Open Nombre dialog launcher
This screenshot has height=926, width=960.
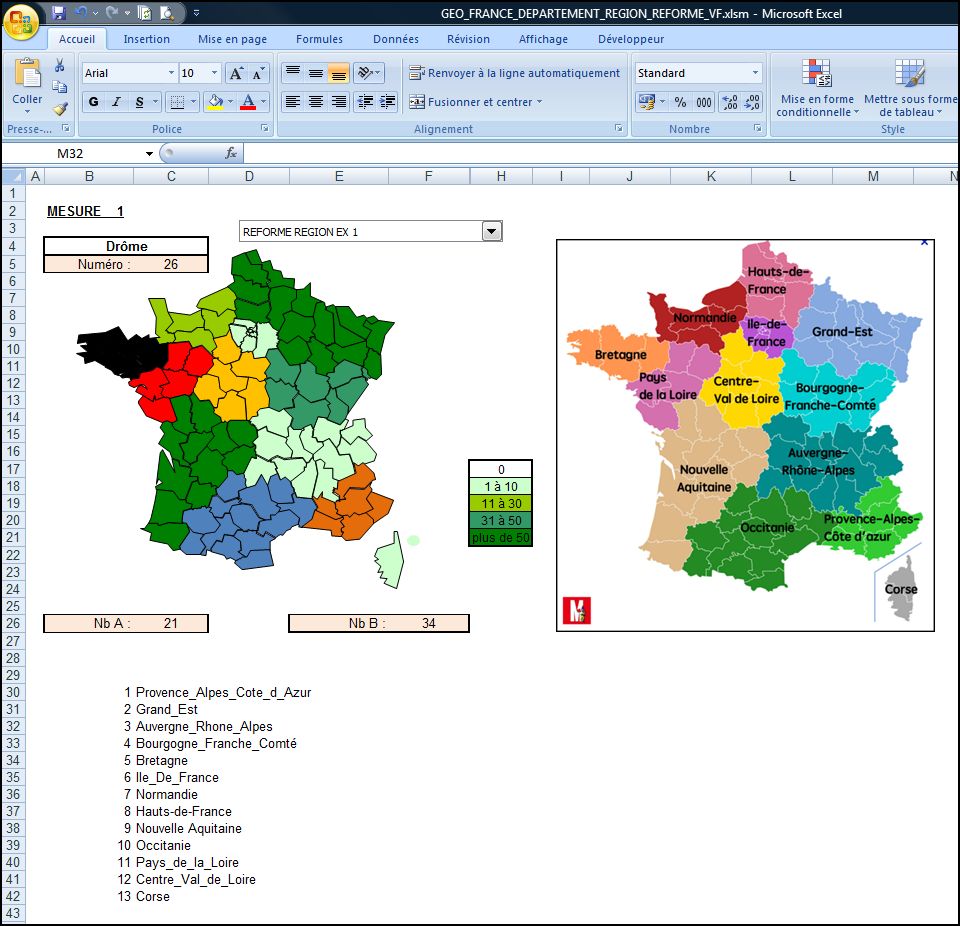click(x=757, y=128)
